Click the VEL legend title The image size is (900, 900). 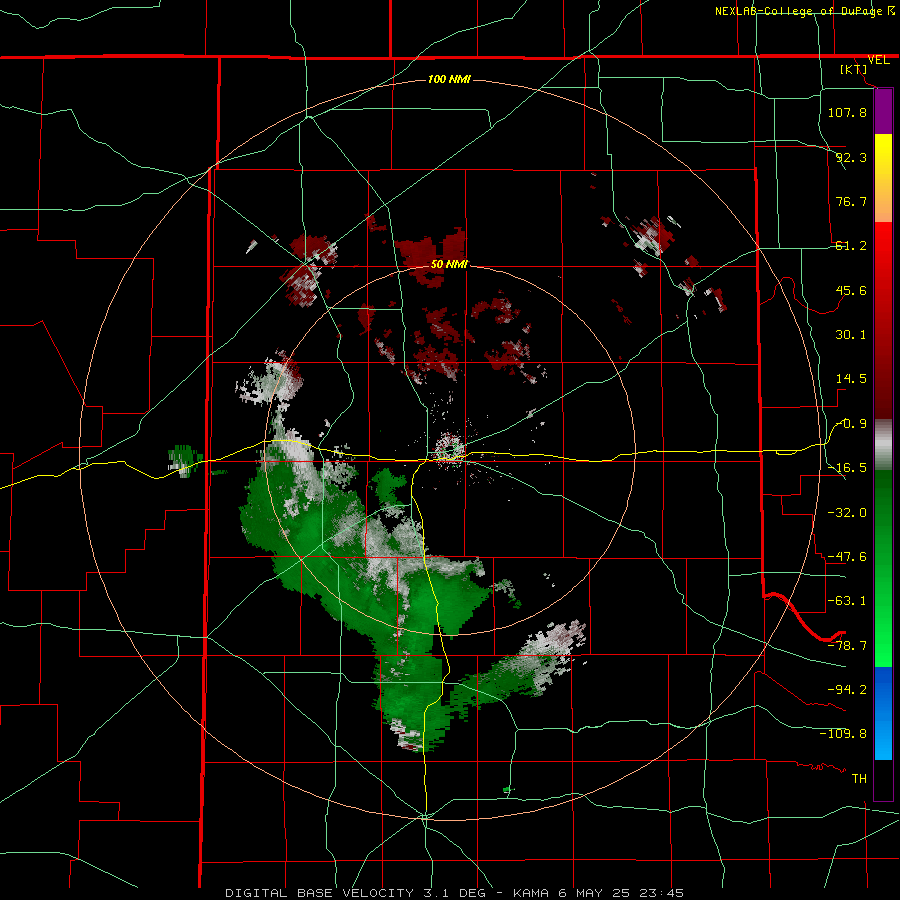tap(878, 60)
